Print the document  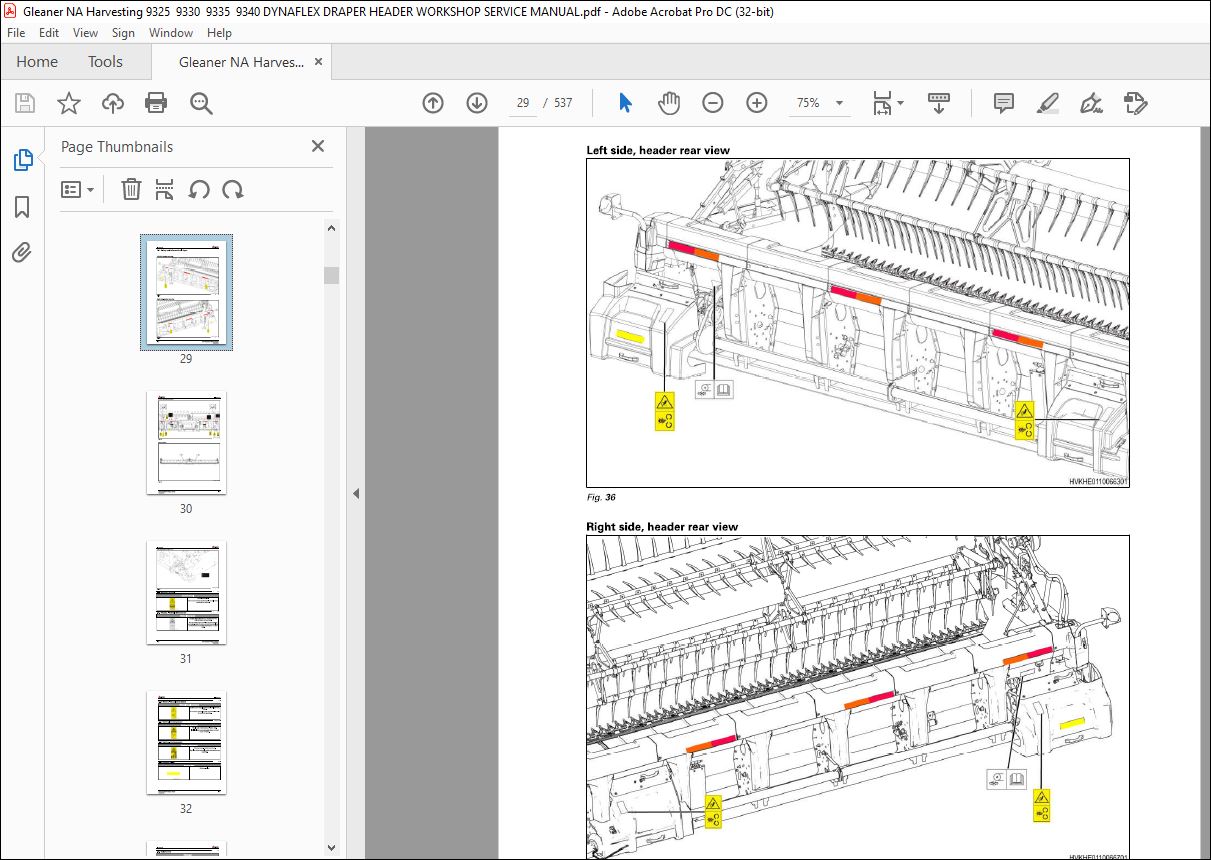156,103
